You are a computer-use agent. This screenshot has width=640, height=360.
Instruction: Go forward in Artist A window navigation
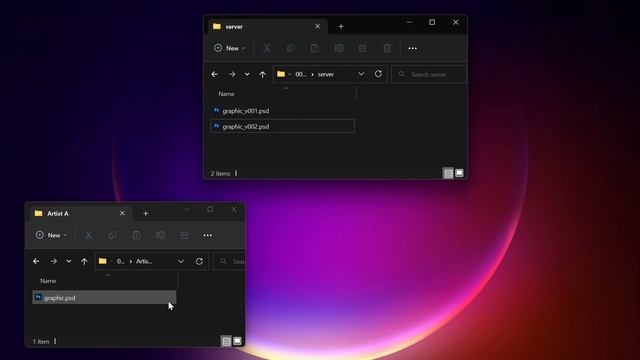click(x=53, y=261)
